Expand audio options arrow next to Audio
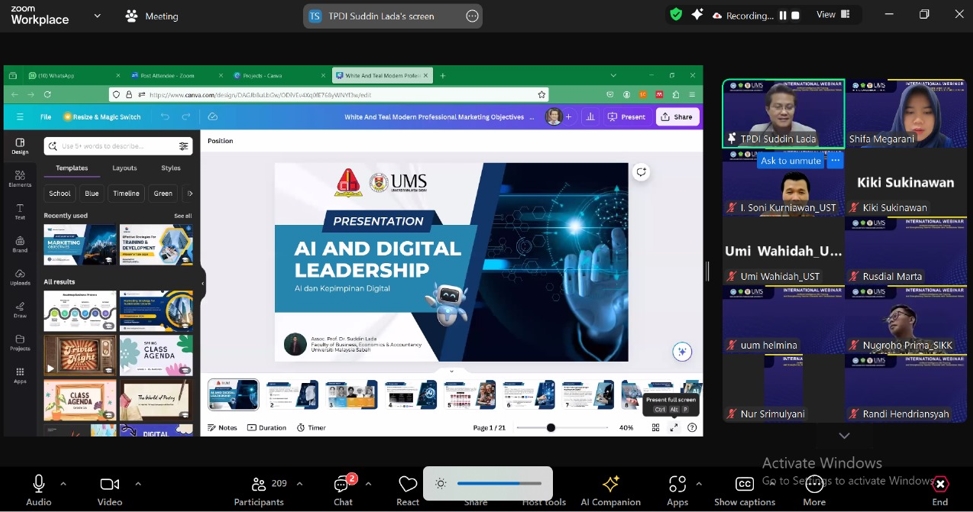The image size is (973, 512). click(x=63, y=484)
